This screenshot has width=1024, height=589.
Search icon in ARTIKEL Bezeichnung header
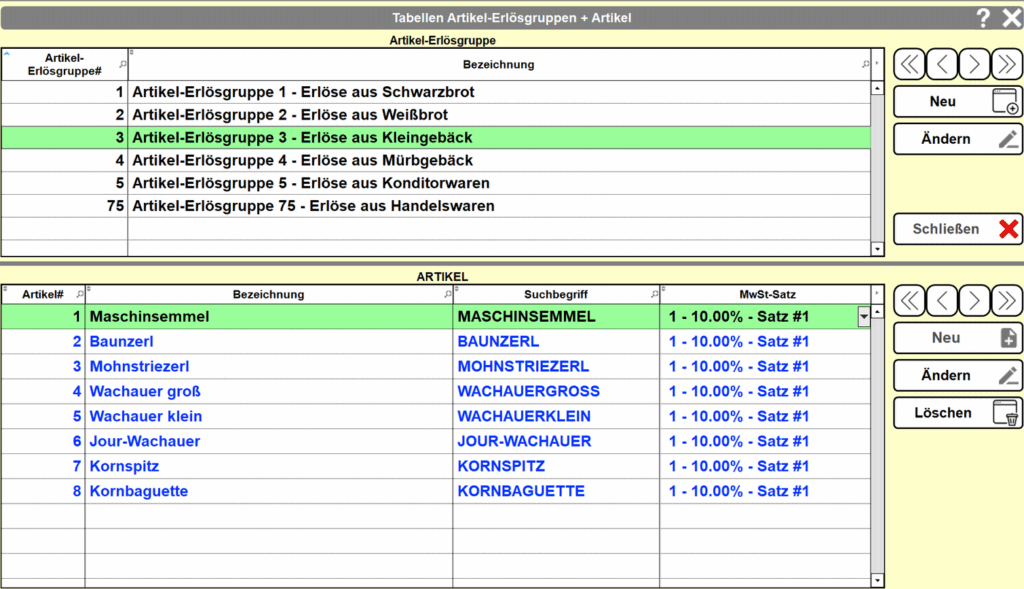(447, 294)
